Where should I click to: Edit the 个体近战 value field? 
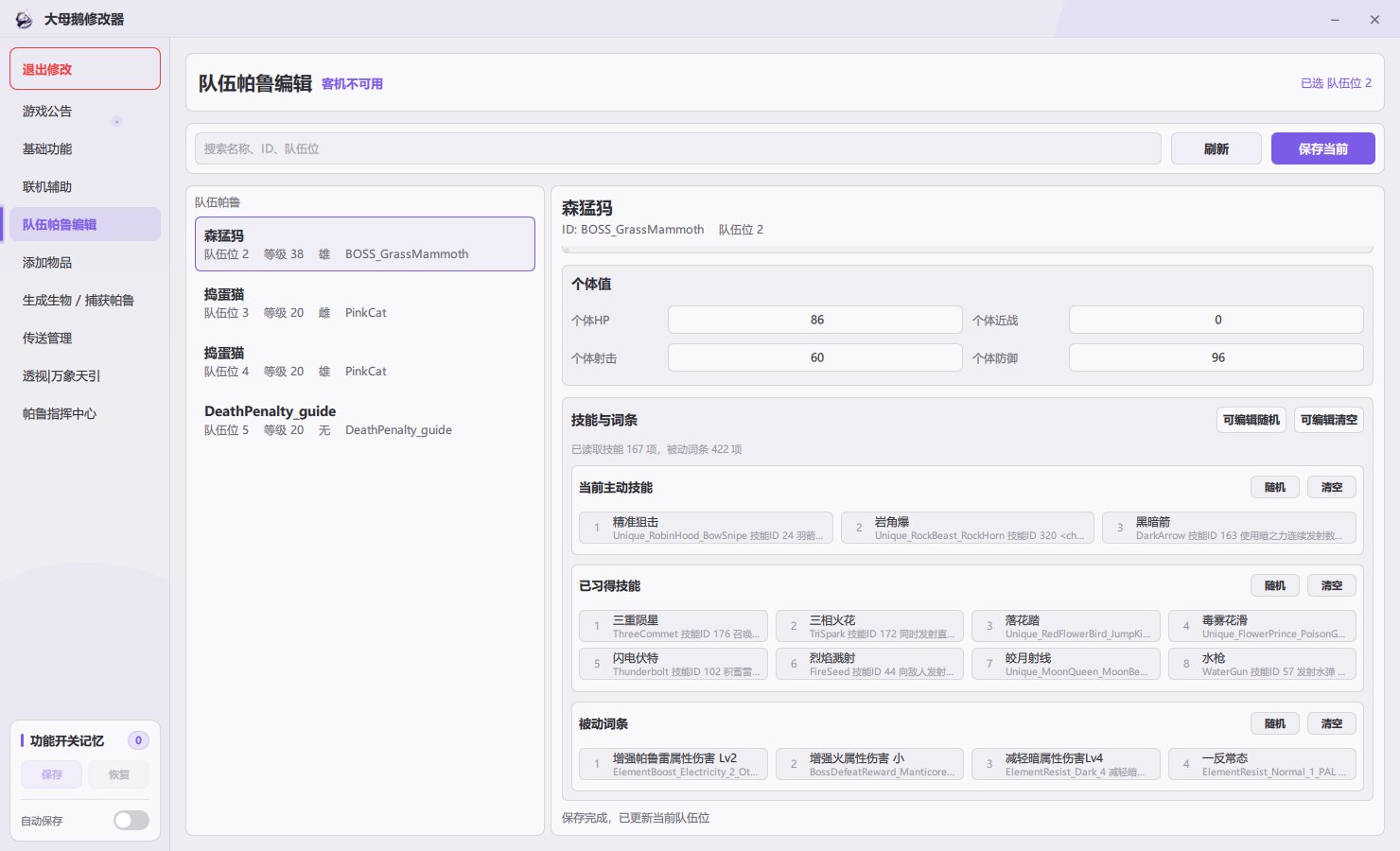1216,320
